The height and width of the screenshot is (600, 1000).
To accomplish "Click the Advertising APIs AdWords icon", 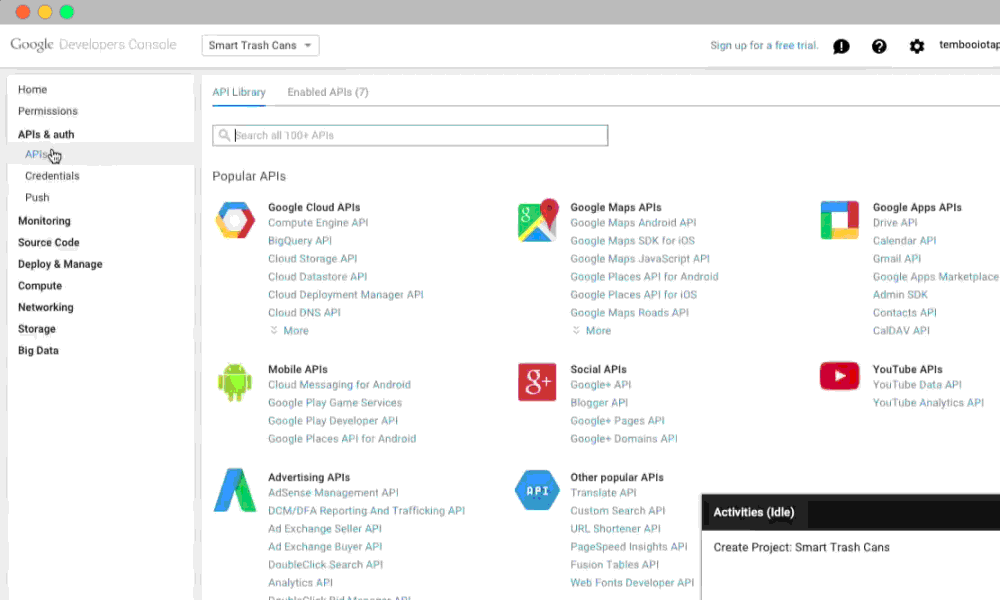I will tap(235, 490).
